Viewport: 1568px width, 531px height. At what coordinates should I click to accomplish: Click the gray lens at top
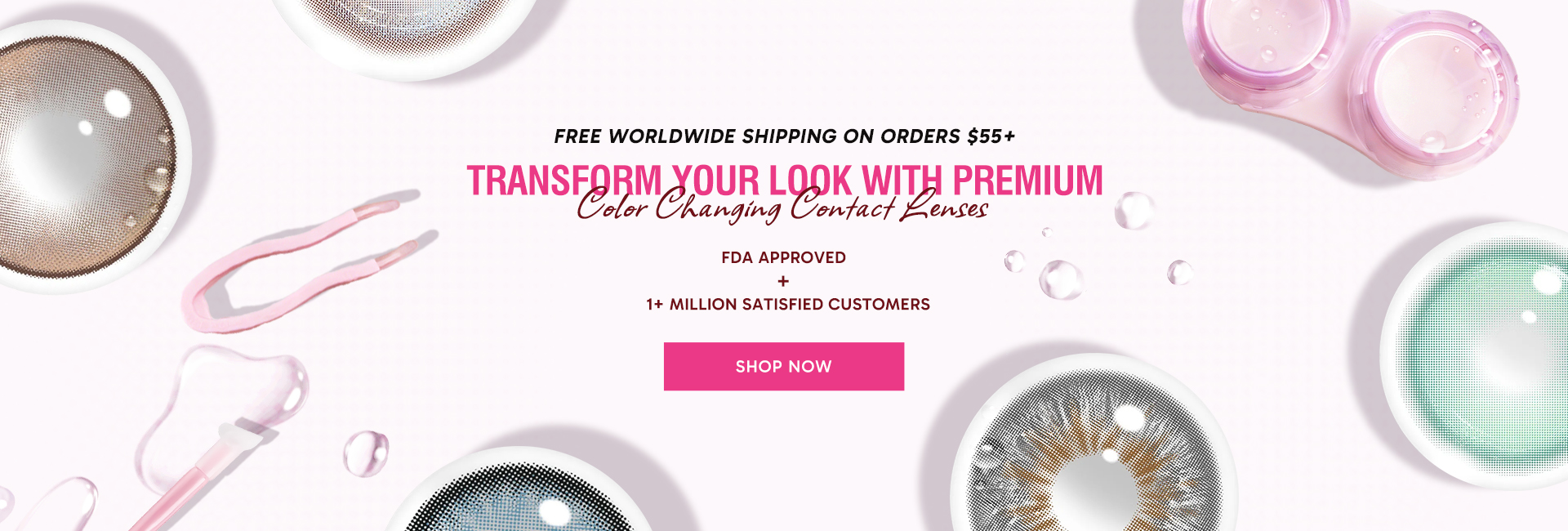click(x=406, y=33)
